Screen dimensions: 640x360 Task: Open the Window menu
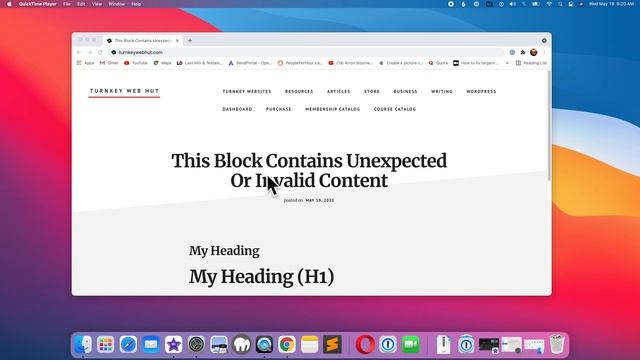pos(117,4)
